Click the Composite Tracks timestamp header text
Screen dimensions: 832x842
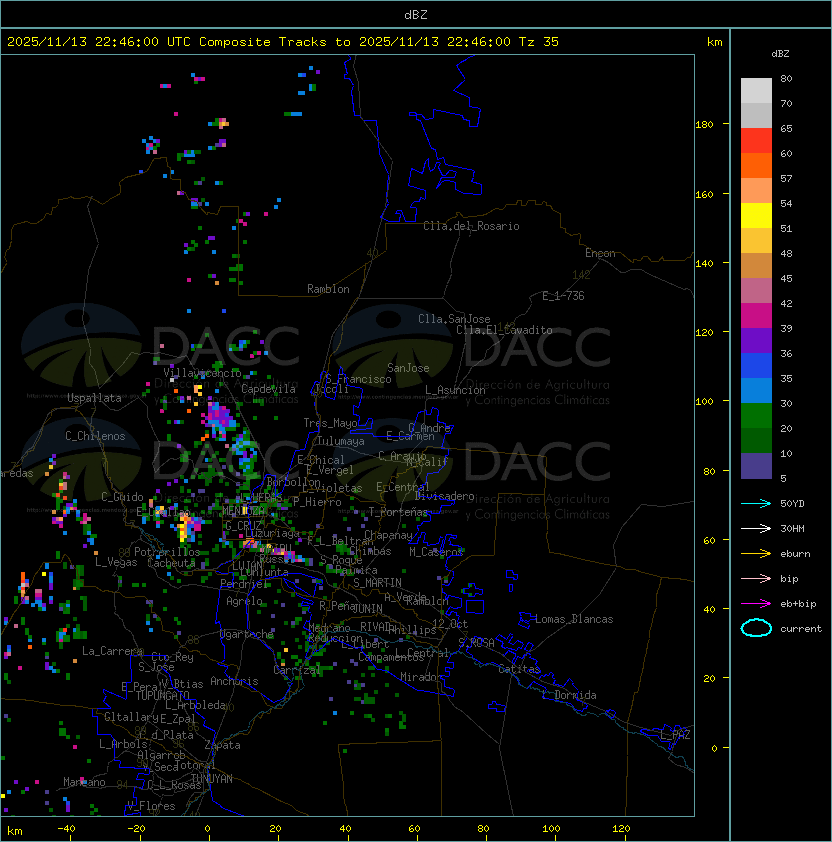click(x=283, y=41)
